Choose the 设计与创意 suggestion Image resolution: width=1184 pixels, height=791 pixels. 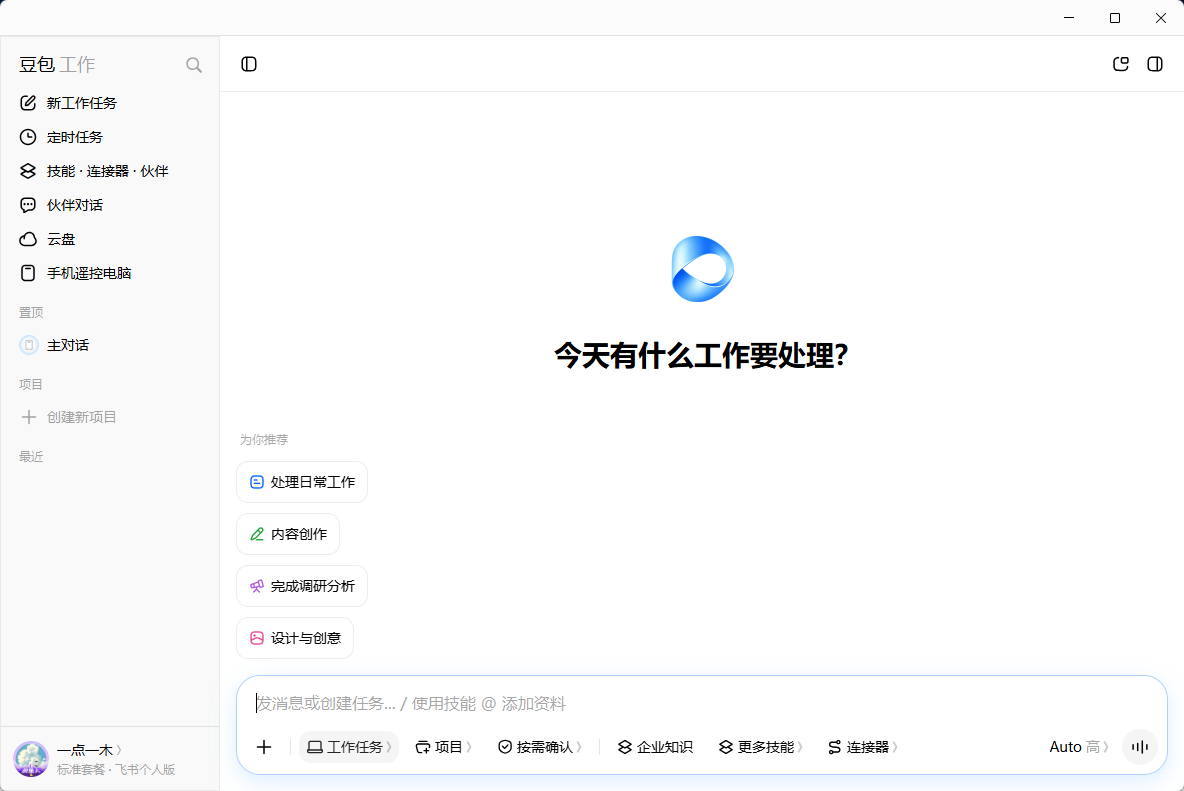click(x=295, y=638)
